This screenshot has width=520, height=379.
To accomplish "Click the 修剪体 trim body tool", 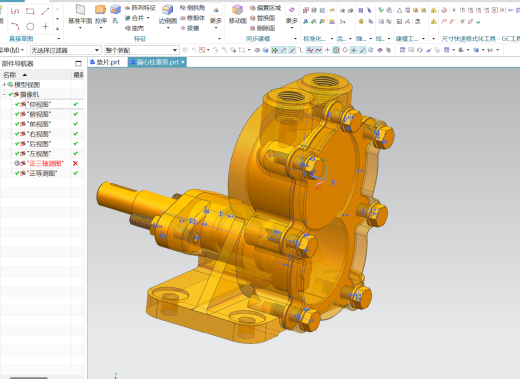I will click(x=192, y=18).
